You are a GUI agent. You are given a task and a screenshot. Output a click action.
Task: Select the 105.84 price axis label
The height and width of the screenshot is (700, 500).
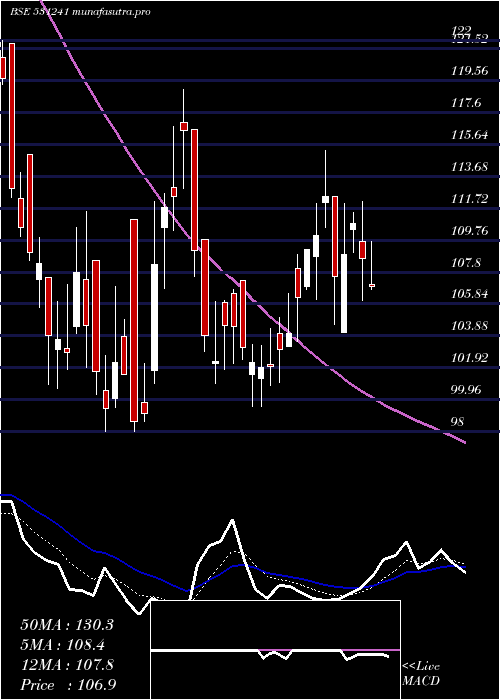click(470, 294)
